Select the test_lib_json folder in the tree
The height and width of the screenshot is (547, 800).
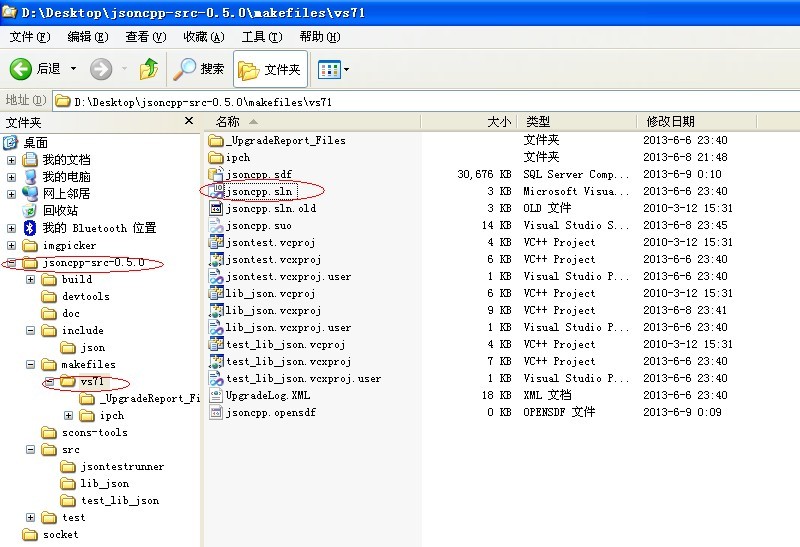tap(110, 501)
